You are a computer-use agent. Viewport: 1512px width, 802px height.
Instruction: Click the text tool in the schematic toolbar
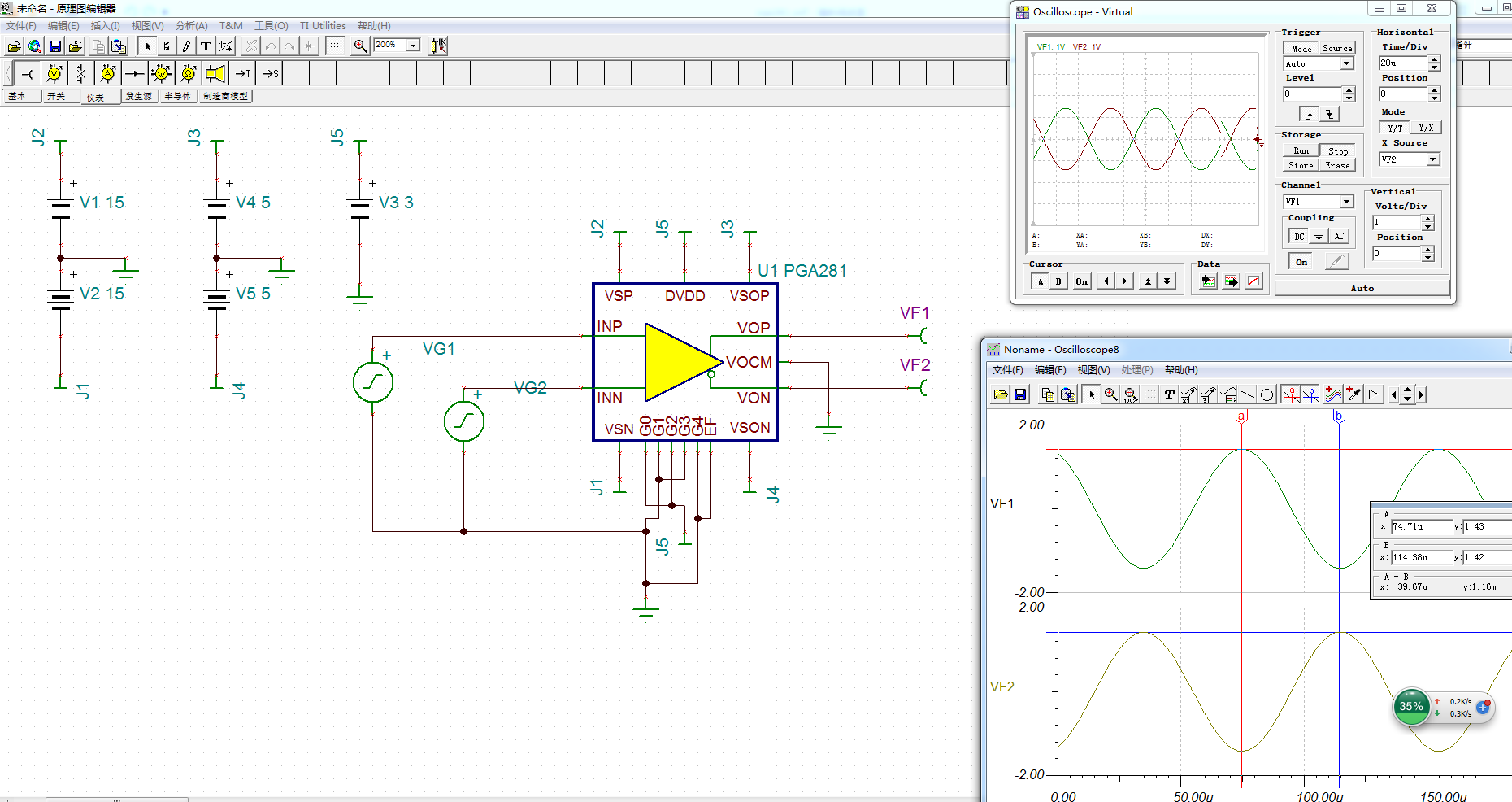[x=206, y=46]
